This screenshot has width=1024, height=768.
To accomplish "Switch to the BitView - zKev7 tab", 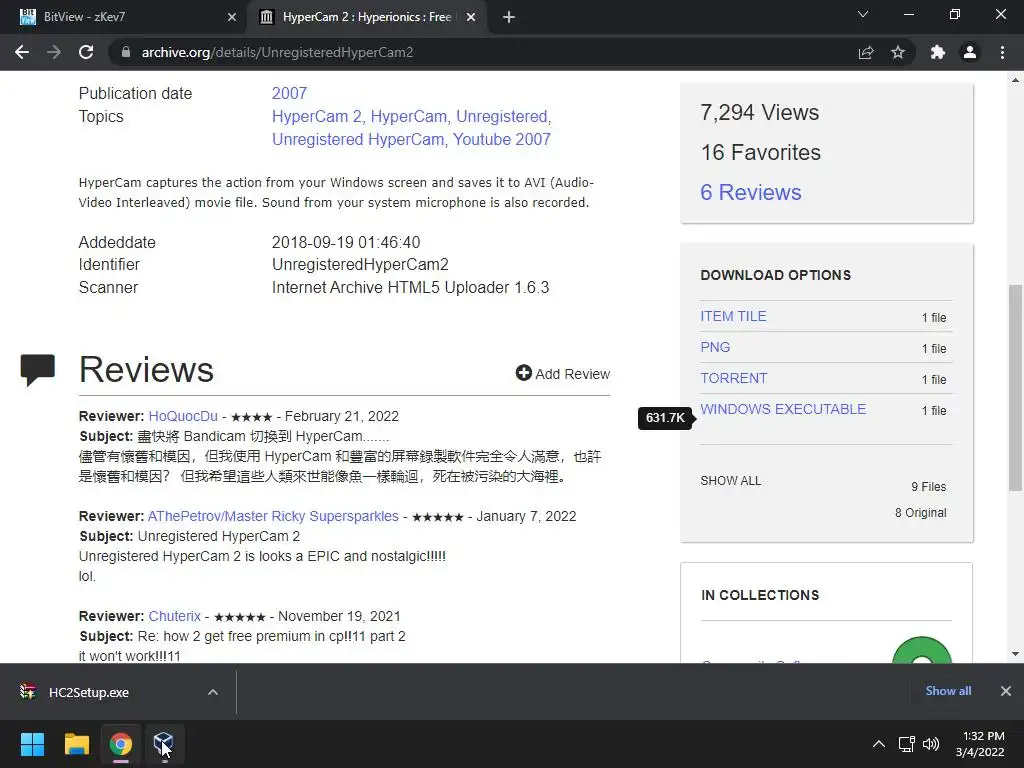I will coord(123,17).
